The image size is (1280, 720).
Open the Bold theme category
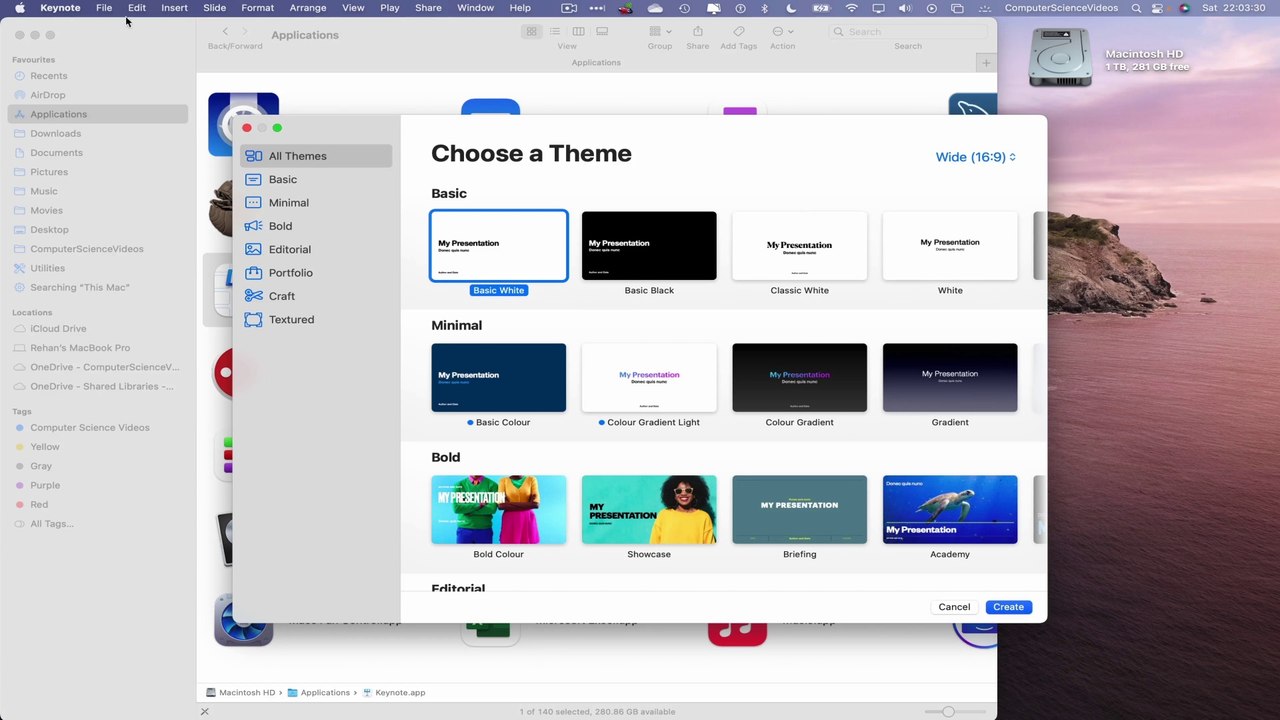point(316,226)
